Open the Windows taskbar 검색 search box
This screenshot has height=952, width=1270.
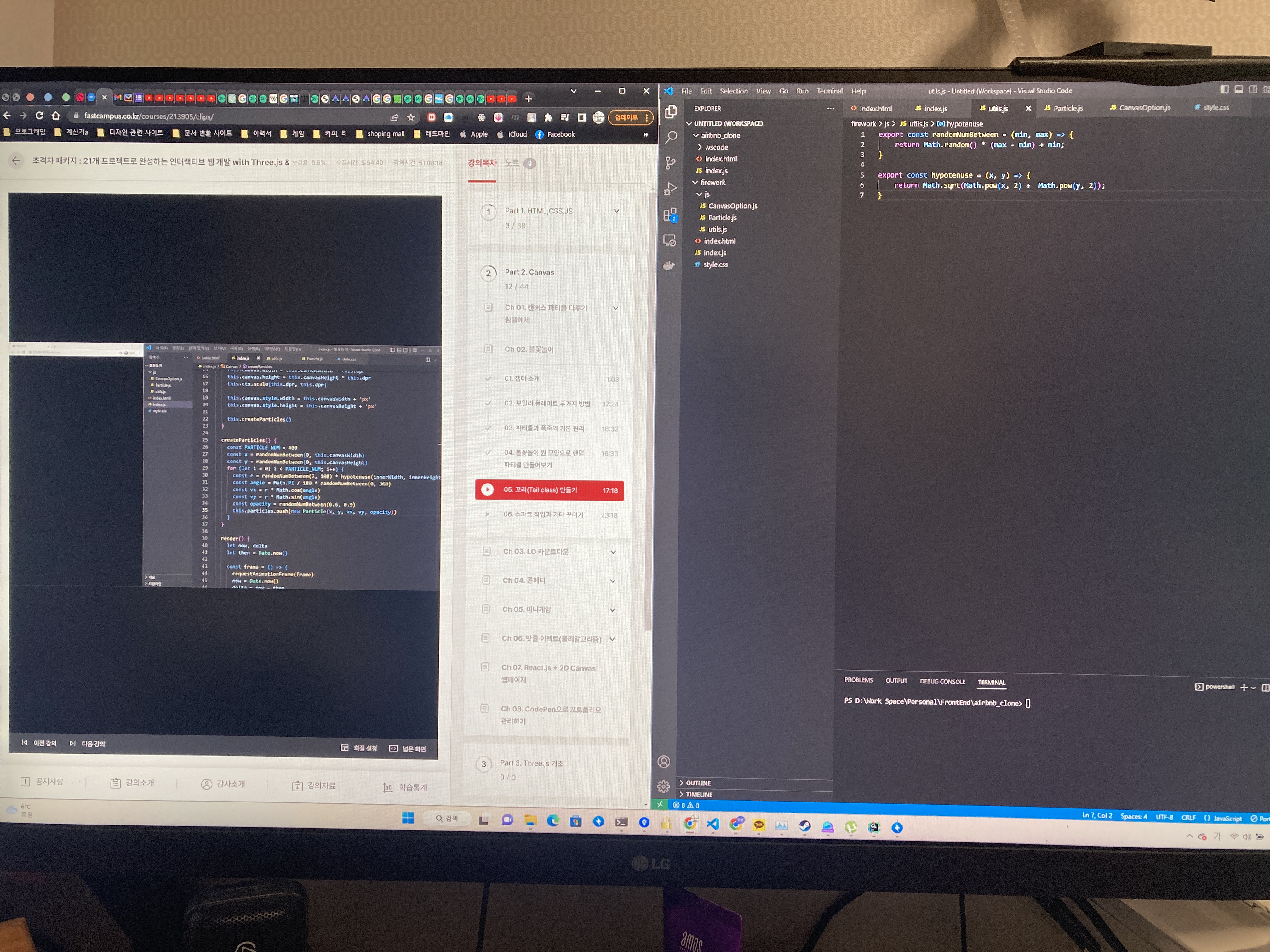click(447, 818)
